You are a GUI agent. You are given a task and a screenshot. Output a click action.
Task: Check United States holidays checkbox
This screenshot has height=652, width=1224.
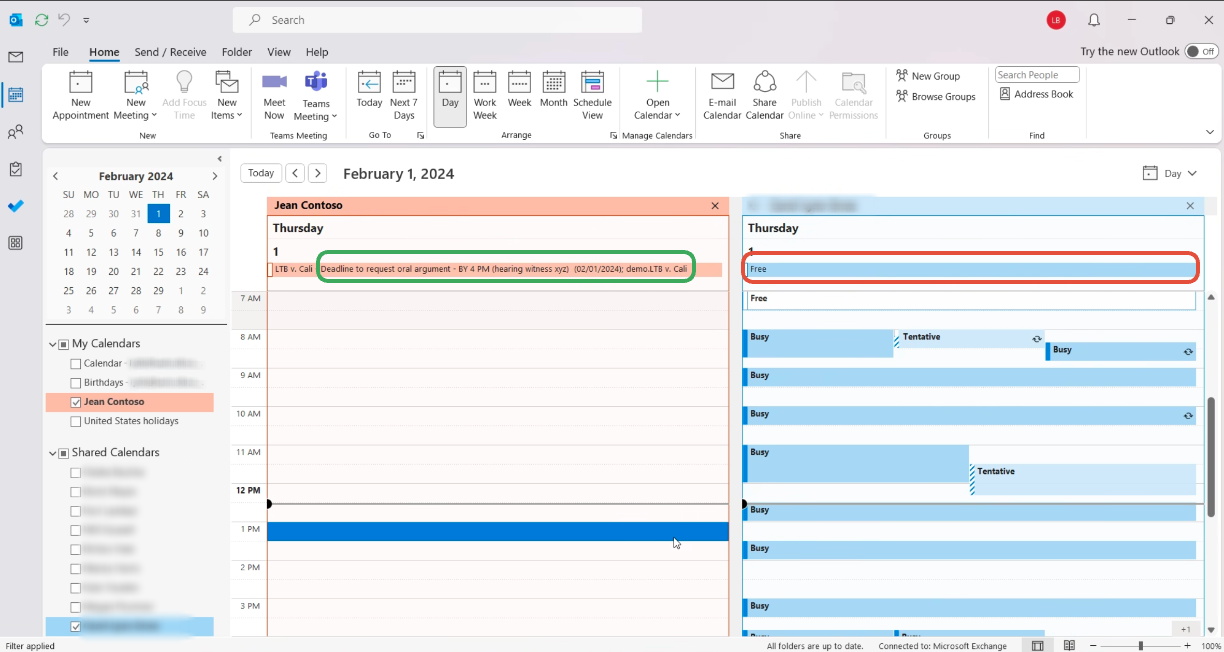coord(76,421)
